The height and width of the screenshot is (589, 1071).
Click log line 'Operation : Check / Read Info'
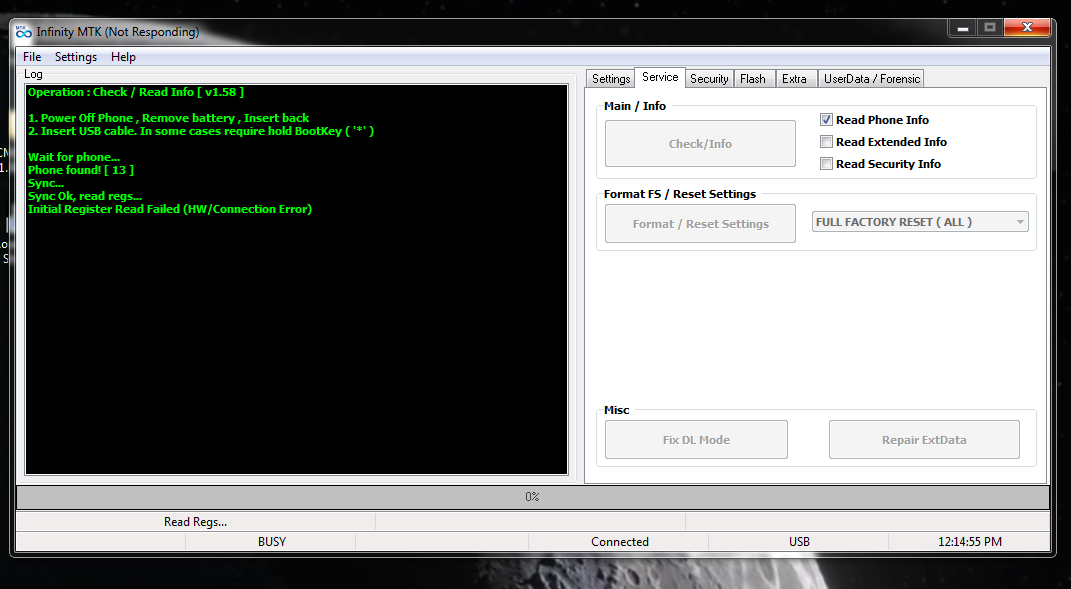click(136, 92)
